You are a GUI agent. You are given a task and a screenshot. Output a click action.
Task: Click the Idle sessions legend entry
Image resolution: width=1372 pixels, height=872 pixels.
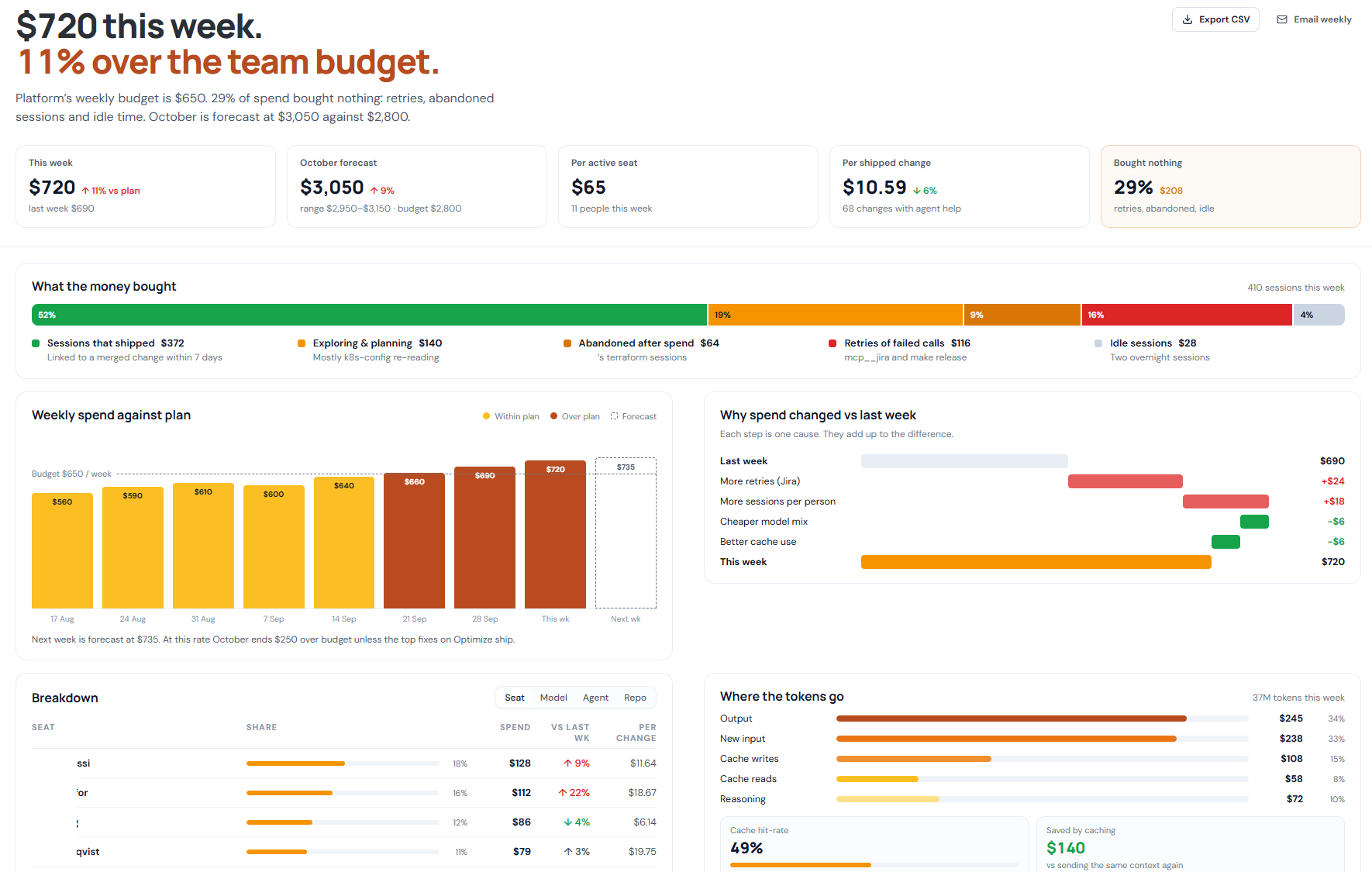coord(1152,350)
